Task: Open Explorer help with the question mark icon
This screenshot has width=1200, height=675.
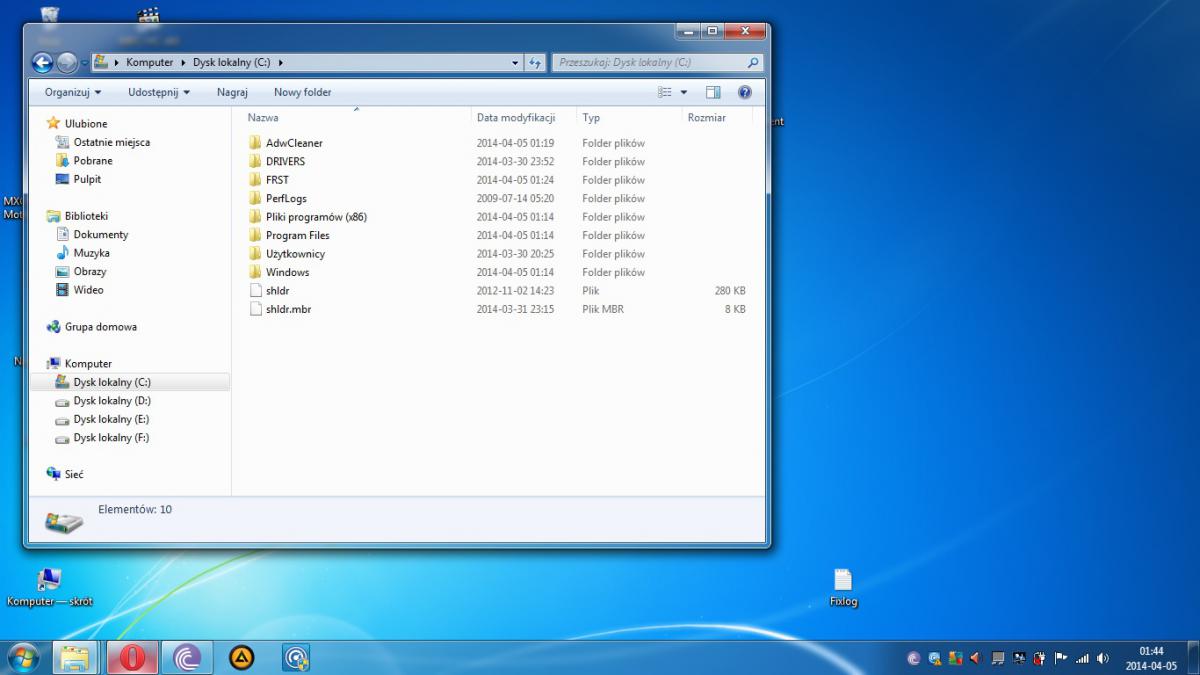Action: coord(745,92)
